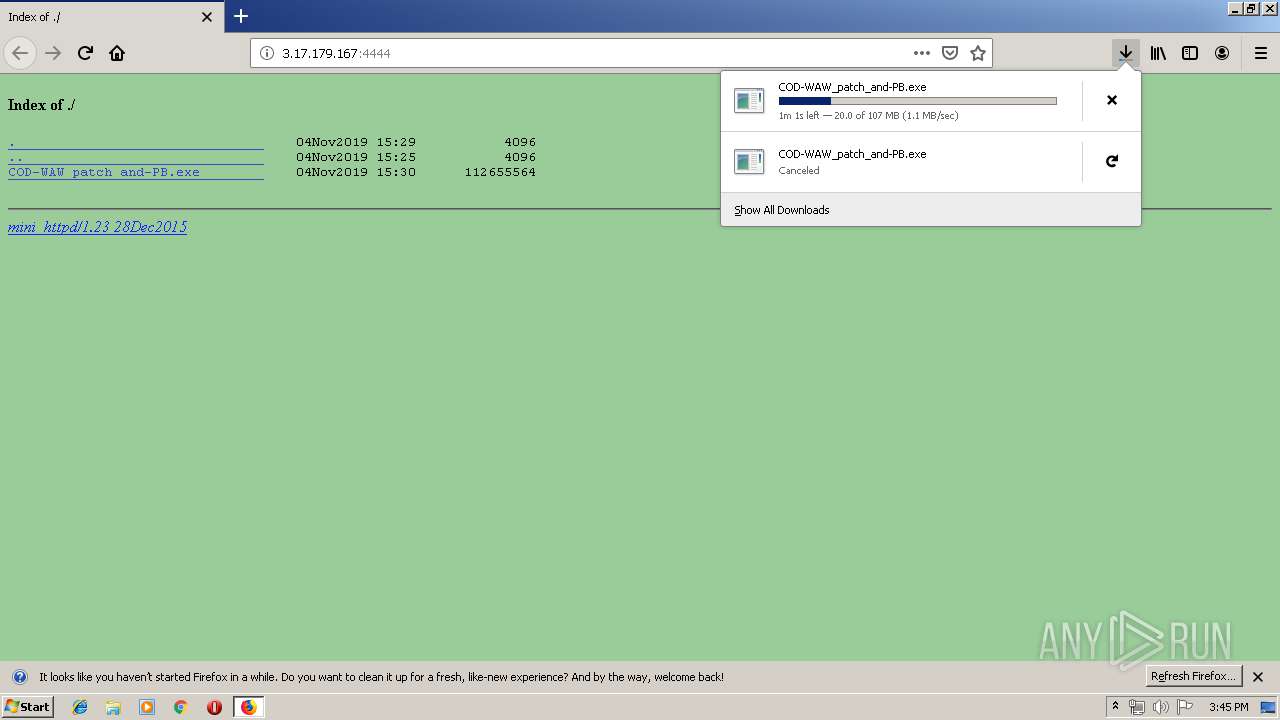
Task: Click the forward navigation arrow
Action: (53, 53)
